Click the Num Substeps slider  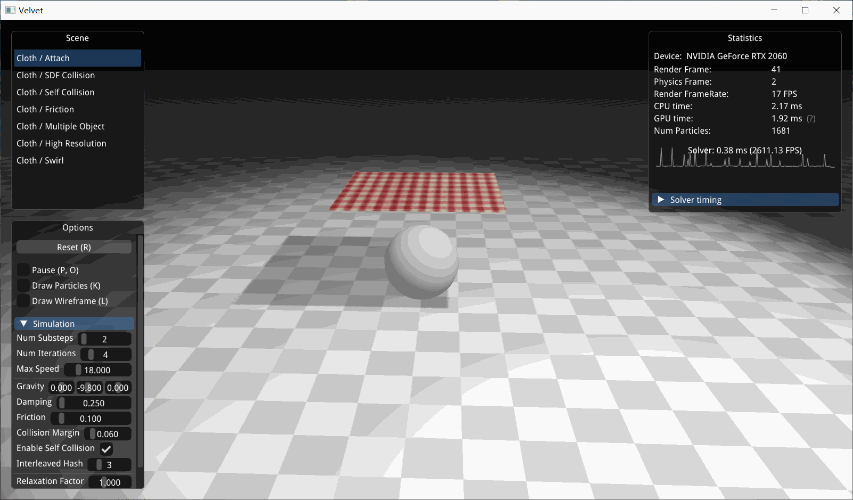pyautogui.click(x=104, y=339)
